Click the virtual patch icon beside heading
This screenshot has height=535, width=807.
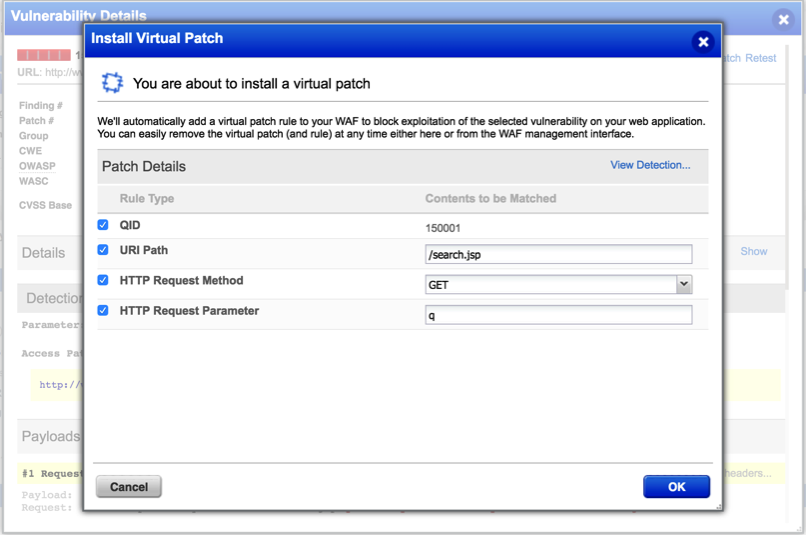tap(112, 83)
